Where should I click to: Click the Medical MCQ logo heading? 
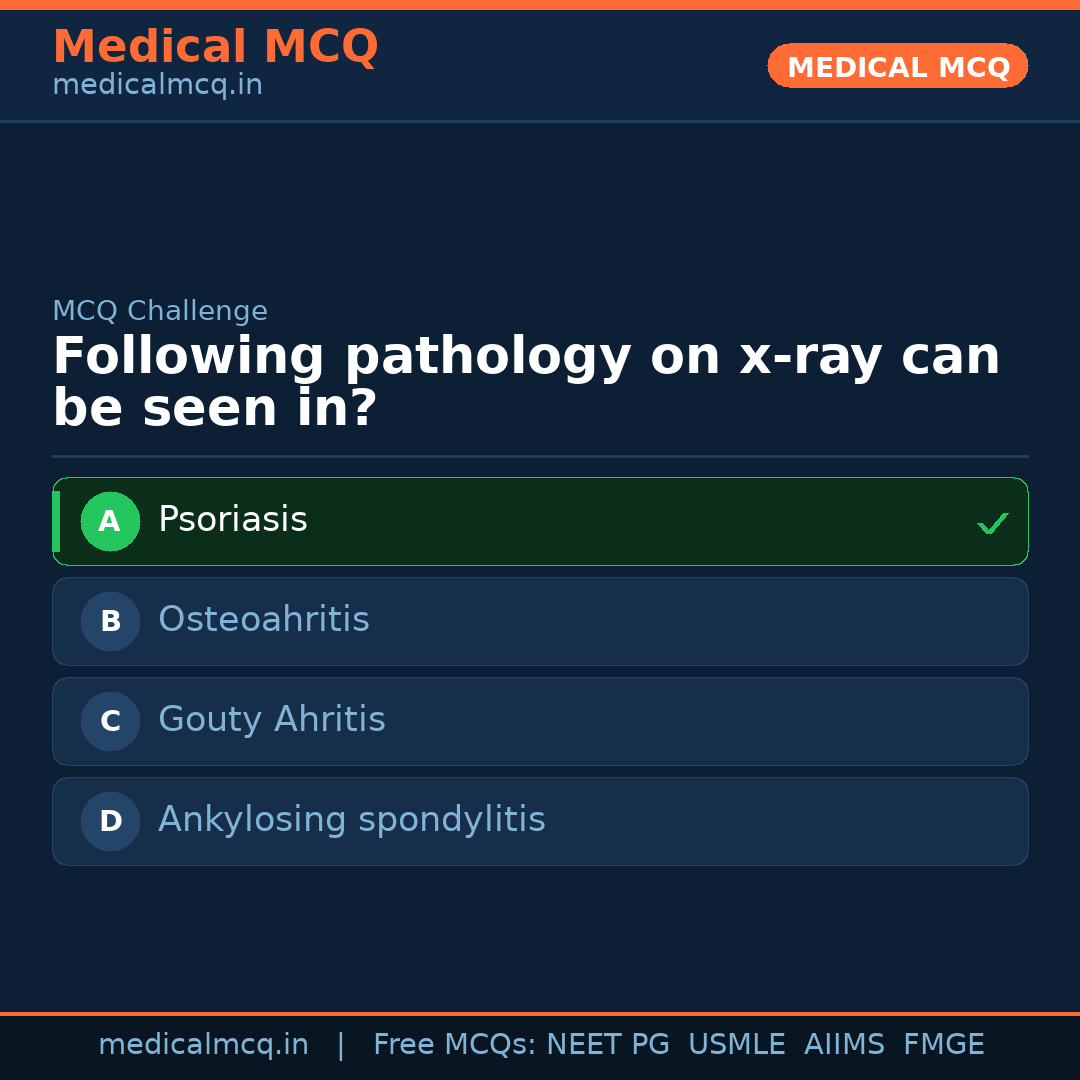point(215,47)
